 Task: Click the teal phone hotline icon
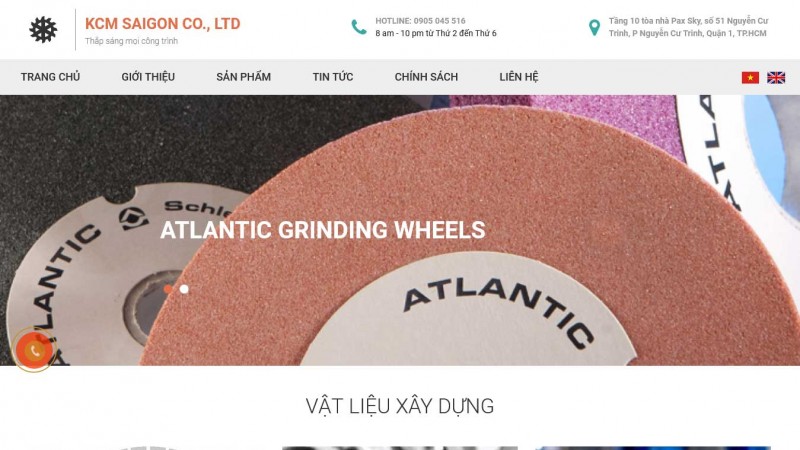[x=359, y=27]
